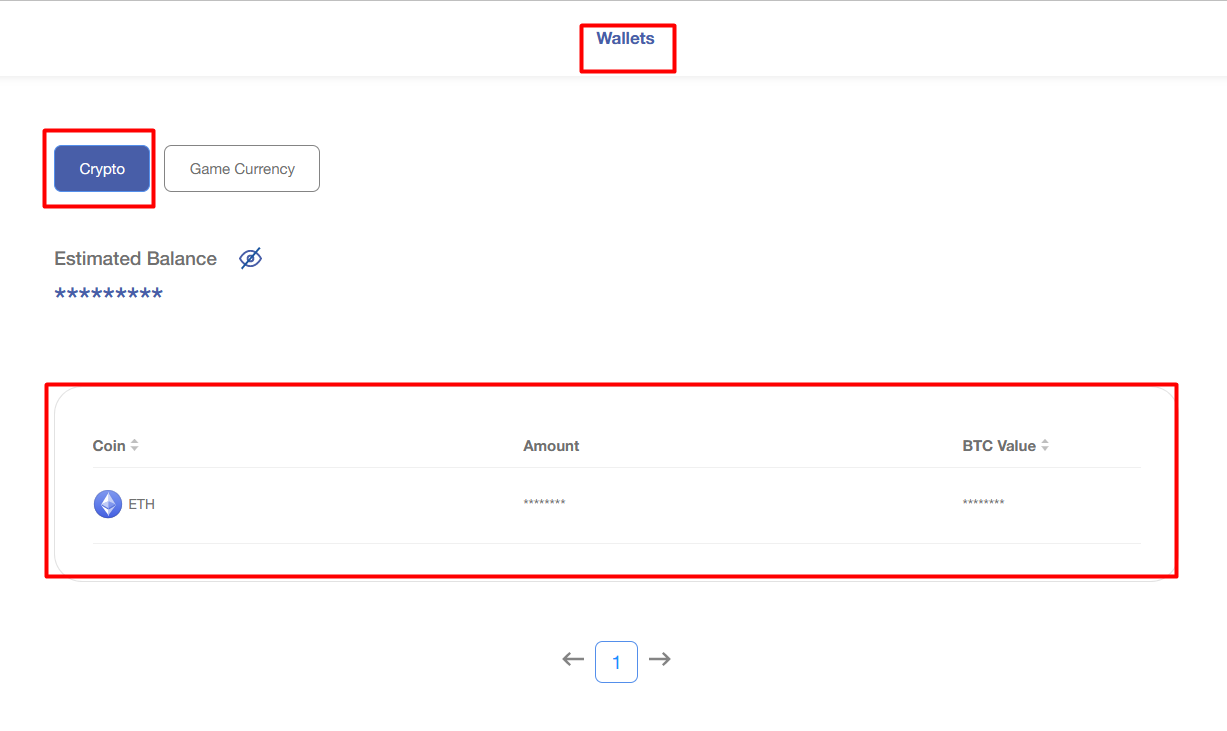Click the down caret beside Coin header
The height and width of the screenshot is (731, 1227).
[135, 450]
